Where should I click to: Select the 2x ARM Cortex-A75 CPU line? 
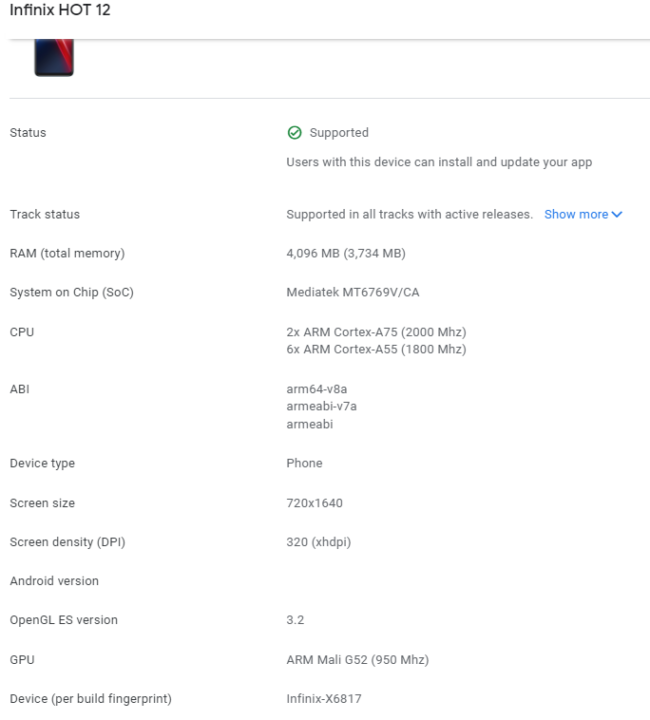(x=376, y=332)
